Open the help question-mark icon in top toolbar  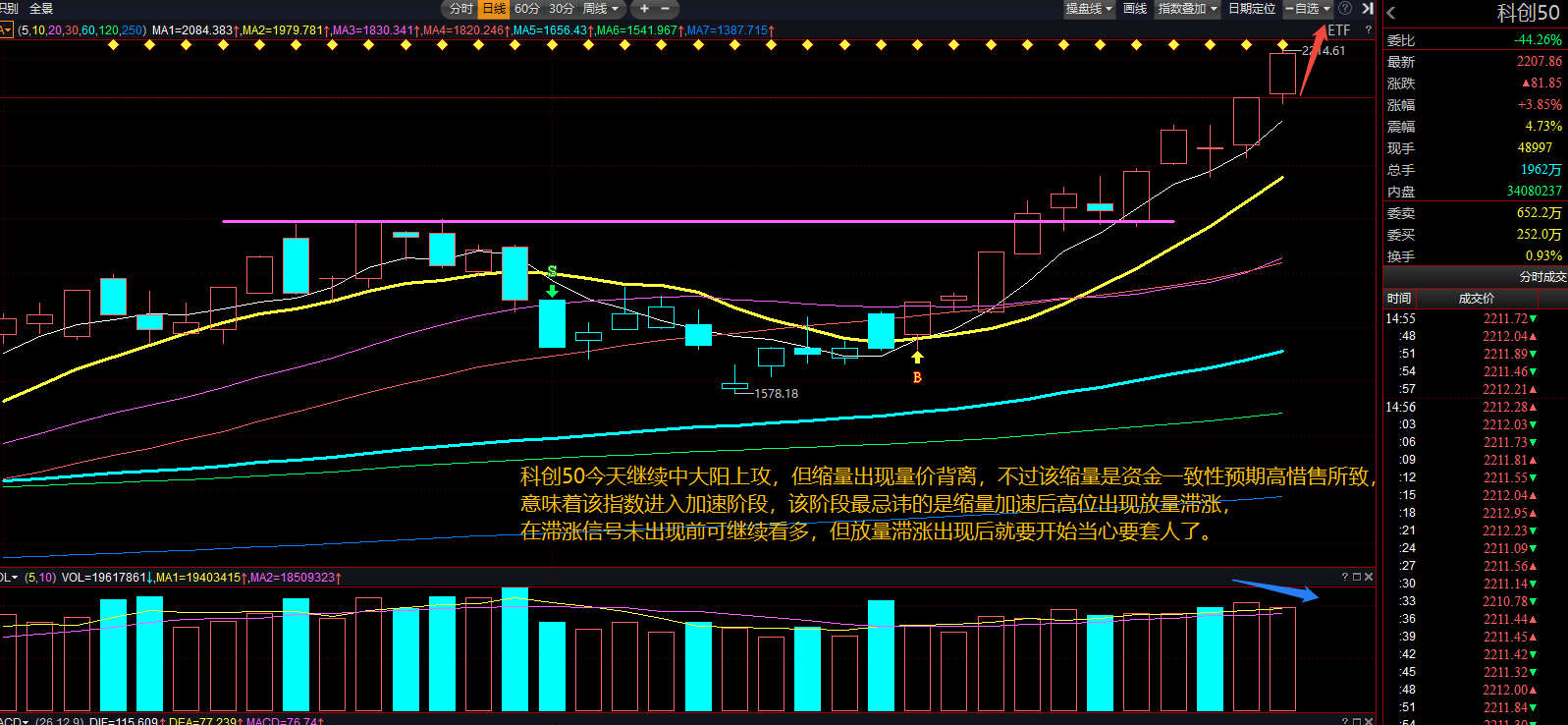click(x=1345, y=9)
